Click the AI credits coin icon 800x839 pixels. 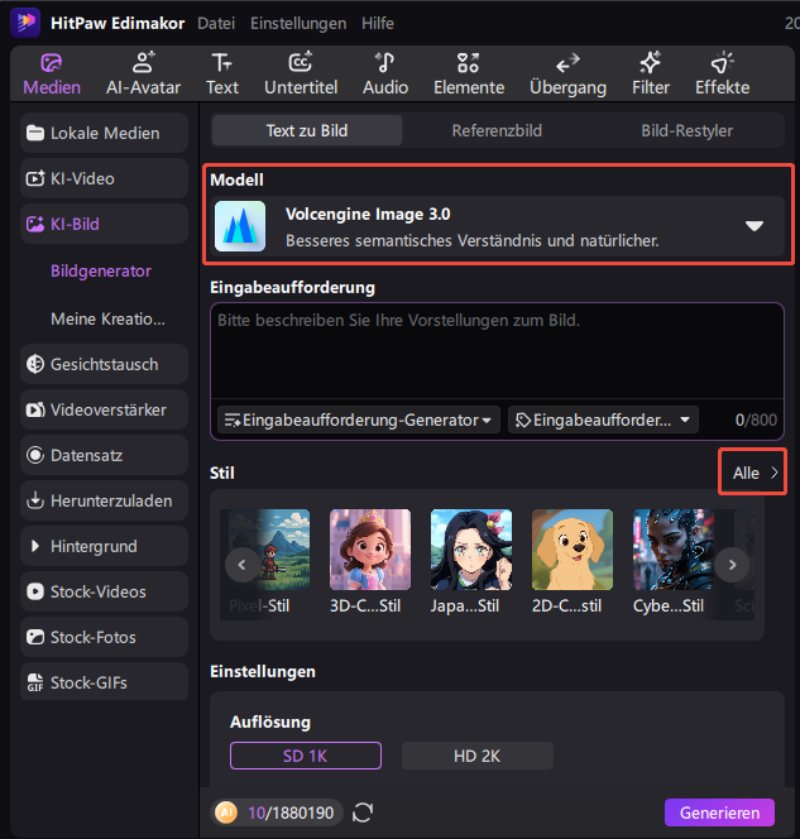click(x=226, y=813)
